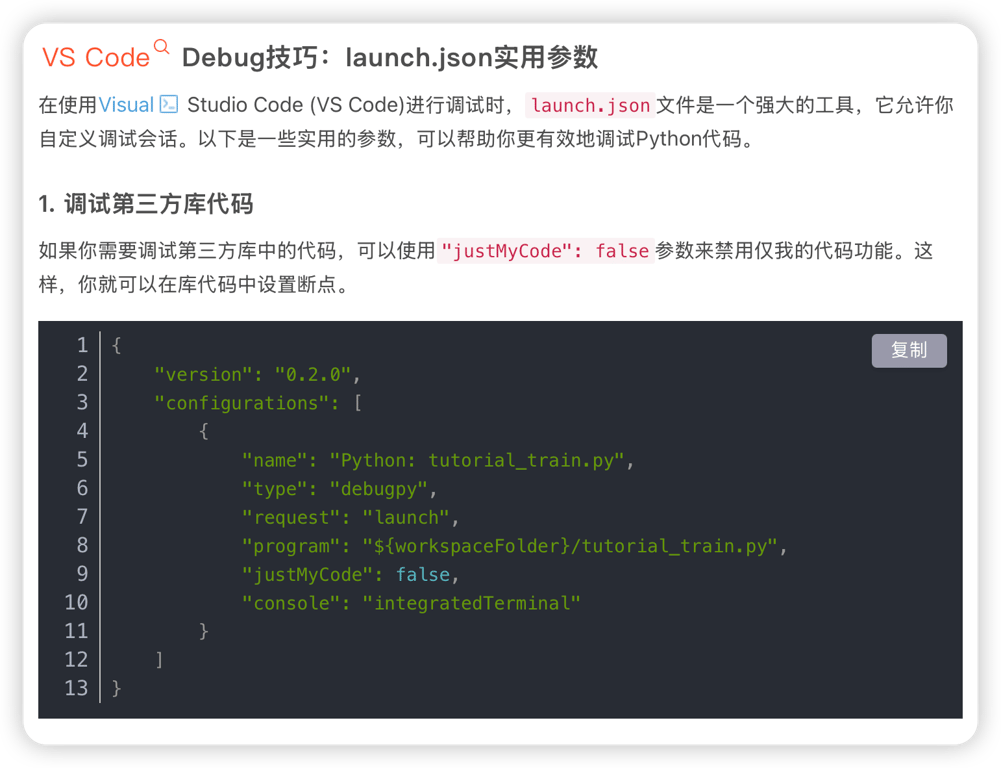Click the "type": "debugpy" line
The image size is (1001, 768).
point(339,489)
